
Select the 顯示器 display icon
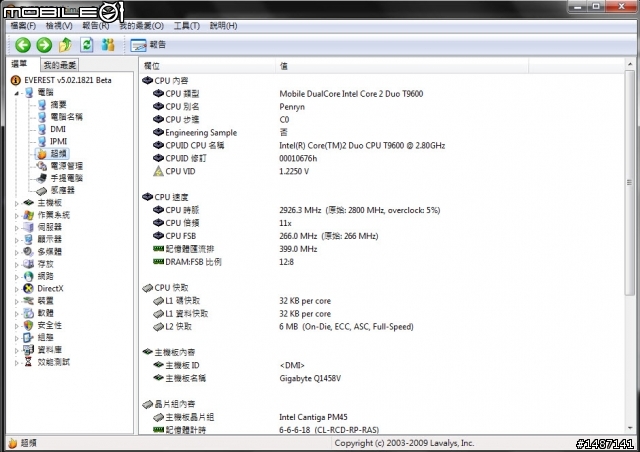[x=29, y=239]
